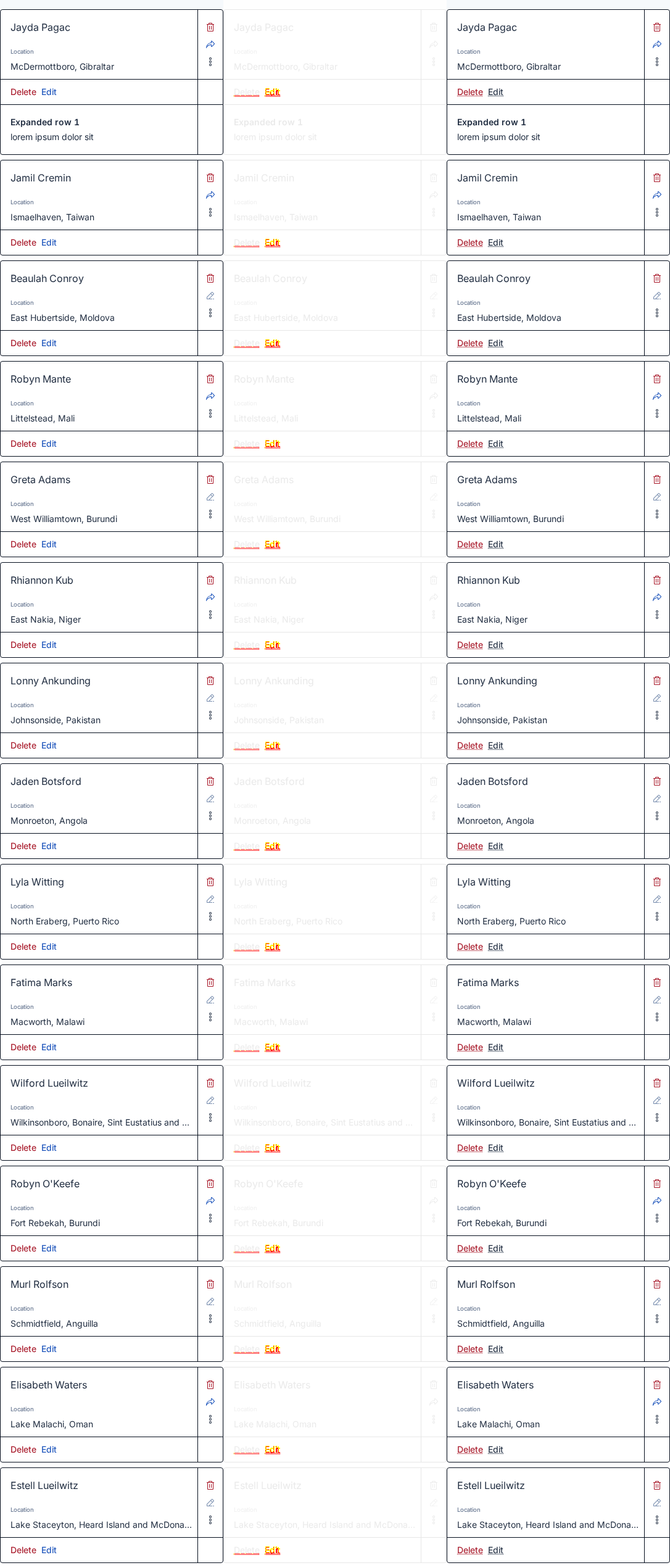Click trash icon for Robyn Mante in rightmost panel

657,379
